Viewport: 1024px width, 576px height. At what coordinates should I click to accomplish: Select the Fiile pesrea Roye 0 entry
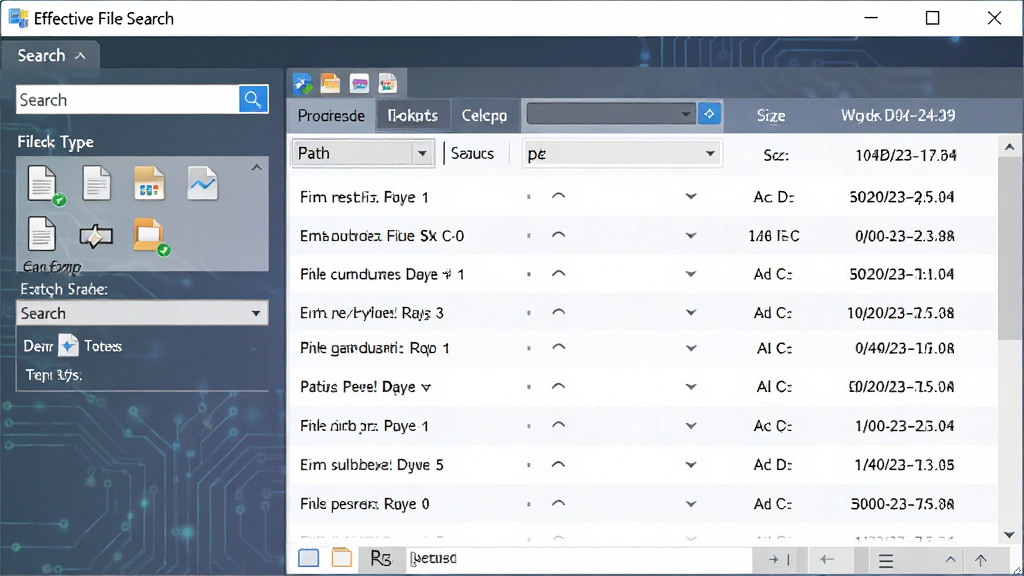click(x=364, y=504)
